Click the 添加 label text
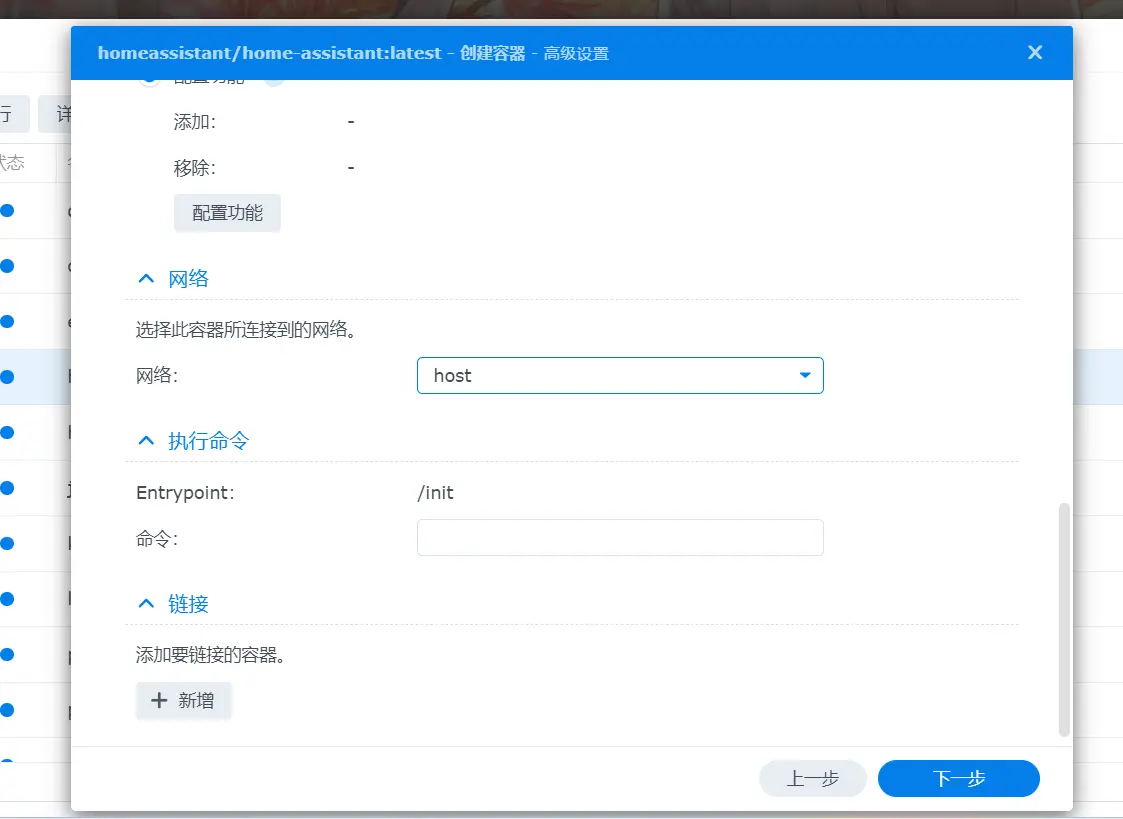The height and width of the screenshot is (819, 1123). coord(194,122)
